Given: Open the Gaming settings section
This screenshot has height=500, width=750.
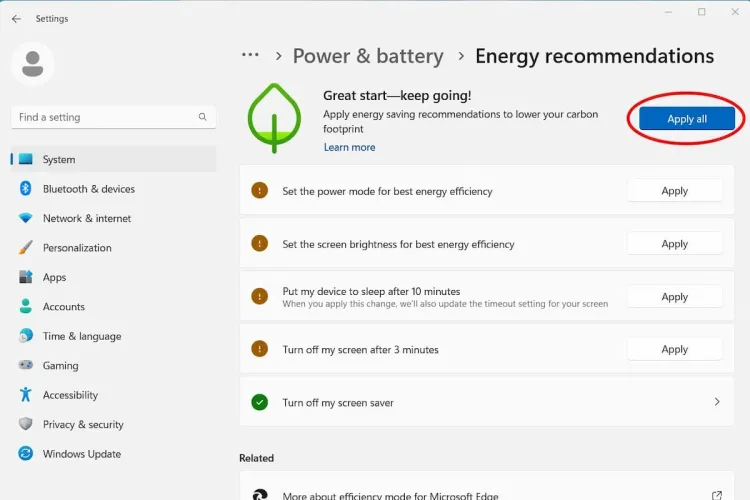Looking at the screenshot, I should 60,366.
